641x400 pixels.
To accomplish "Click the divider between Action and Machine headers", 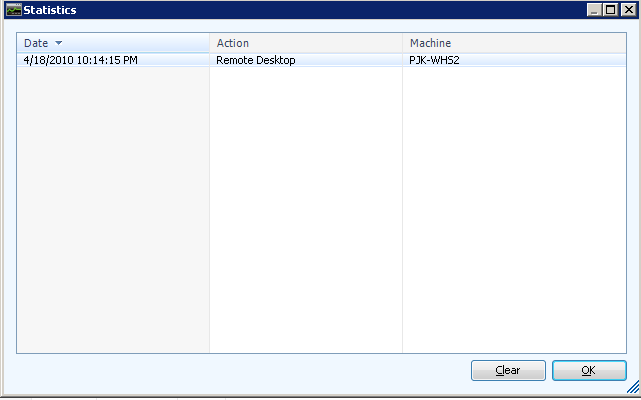I will coord(402,43).
